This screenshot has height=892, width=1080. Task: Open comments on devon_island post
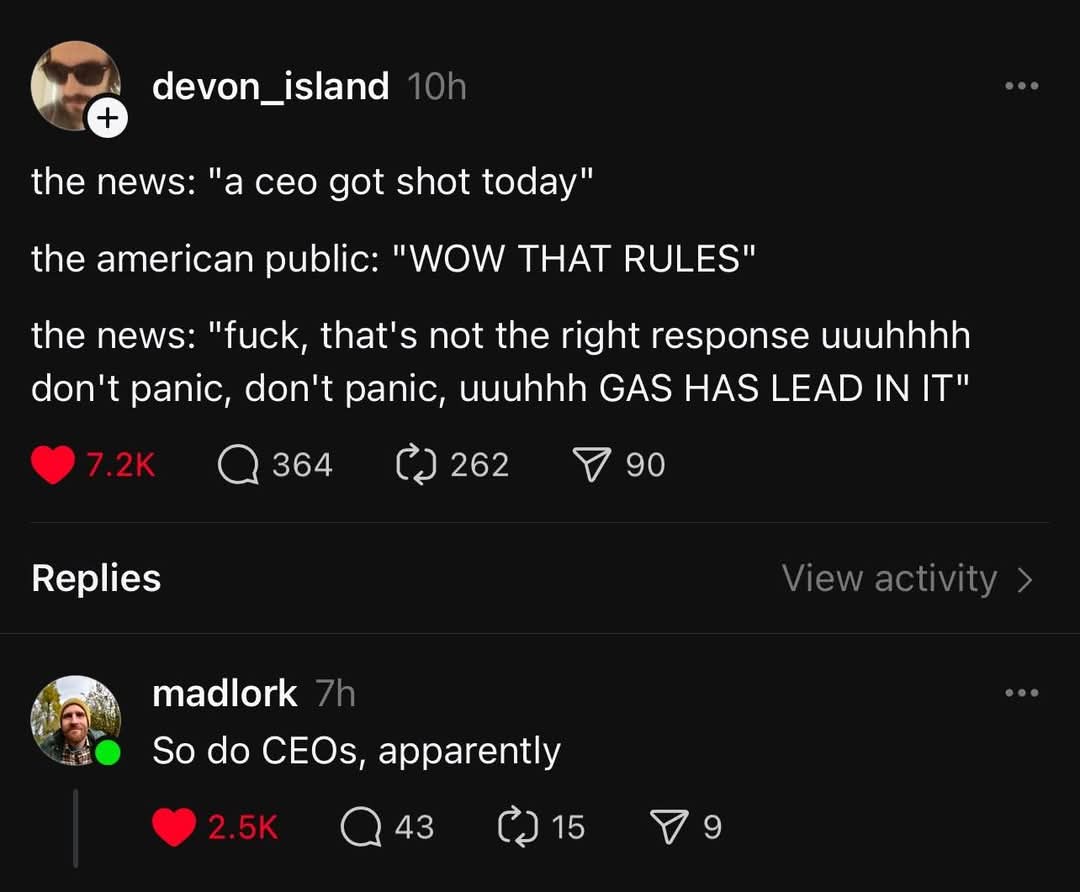point(238,465)
